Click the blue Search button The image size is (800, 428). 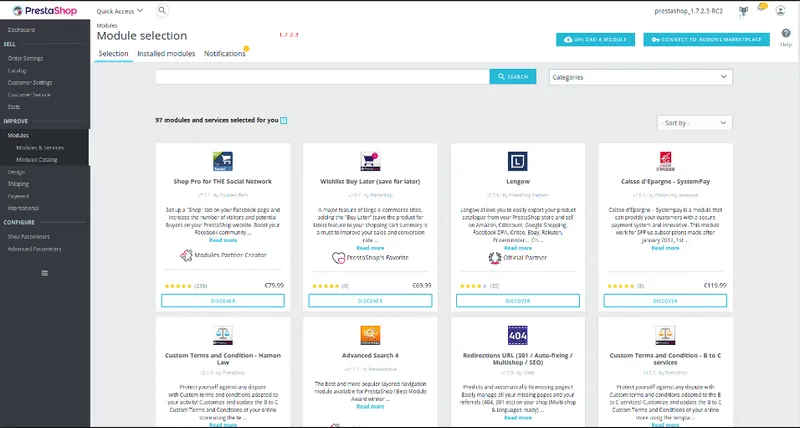[513, 77]
